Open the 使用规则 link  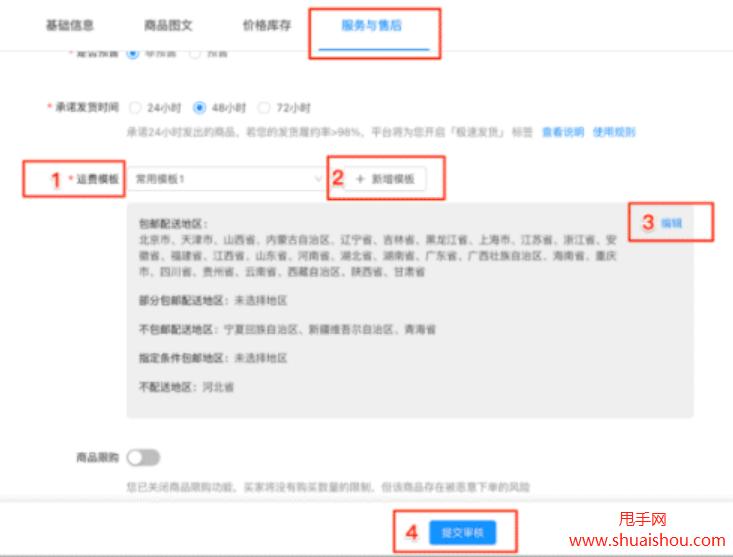614,132
